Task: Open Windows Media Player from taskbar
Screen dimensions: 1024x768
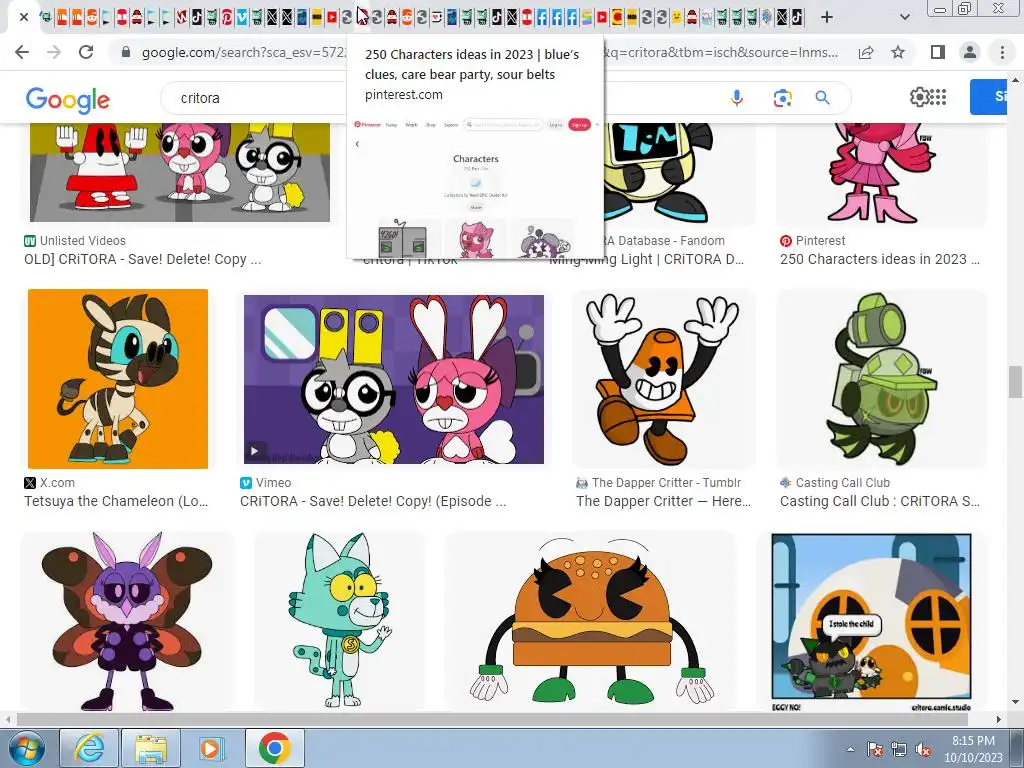Action: tap(211, 748)
